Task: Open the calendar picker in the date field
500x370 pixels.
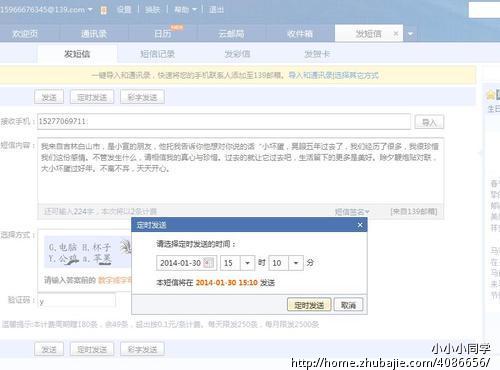Action: point(208,263)
